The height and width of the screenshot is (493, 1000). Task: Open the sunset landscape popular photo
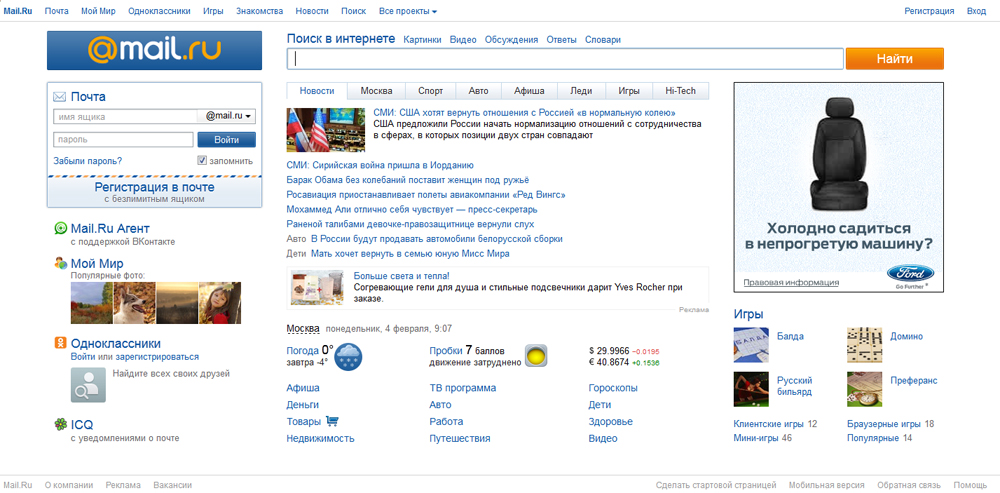(x=177, y=303)
